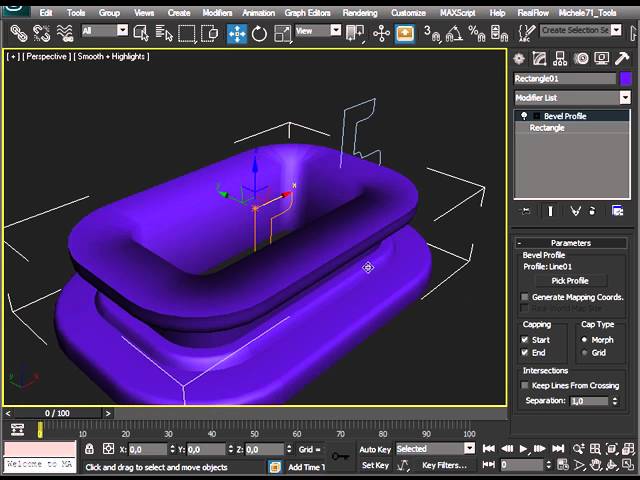Open Select by Name tool
Image resolution: width=640 pixels, height=480 pixels.
(x=164, y=33)
